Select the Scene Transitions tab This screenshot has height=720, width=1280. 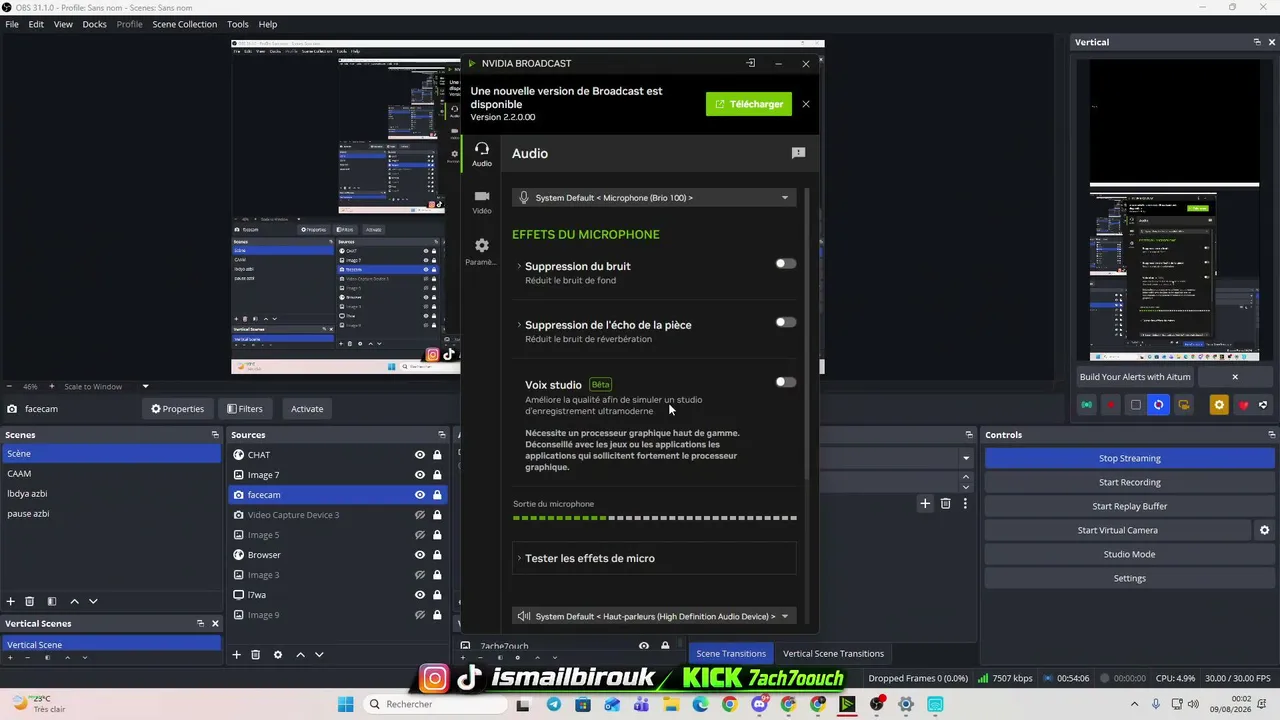[x=731, y=654]
